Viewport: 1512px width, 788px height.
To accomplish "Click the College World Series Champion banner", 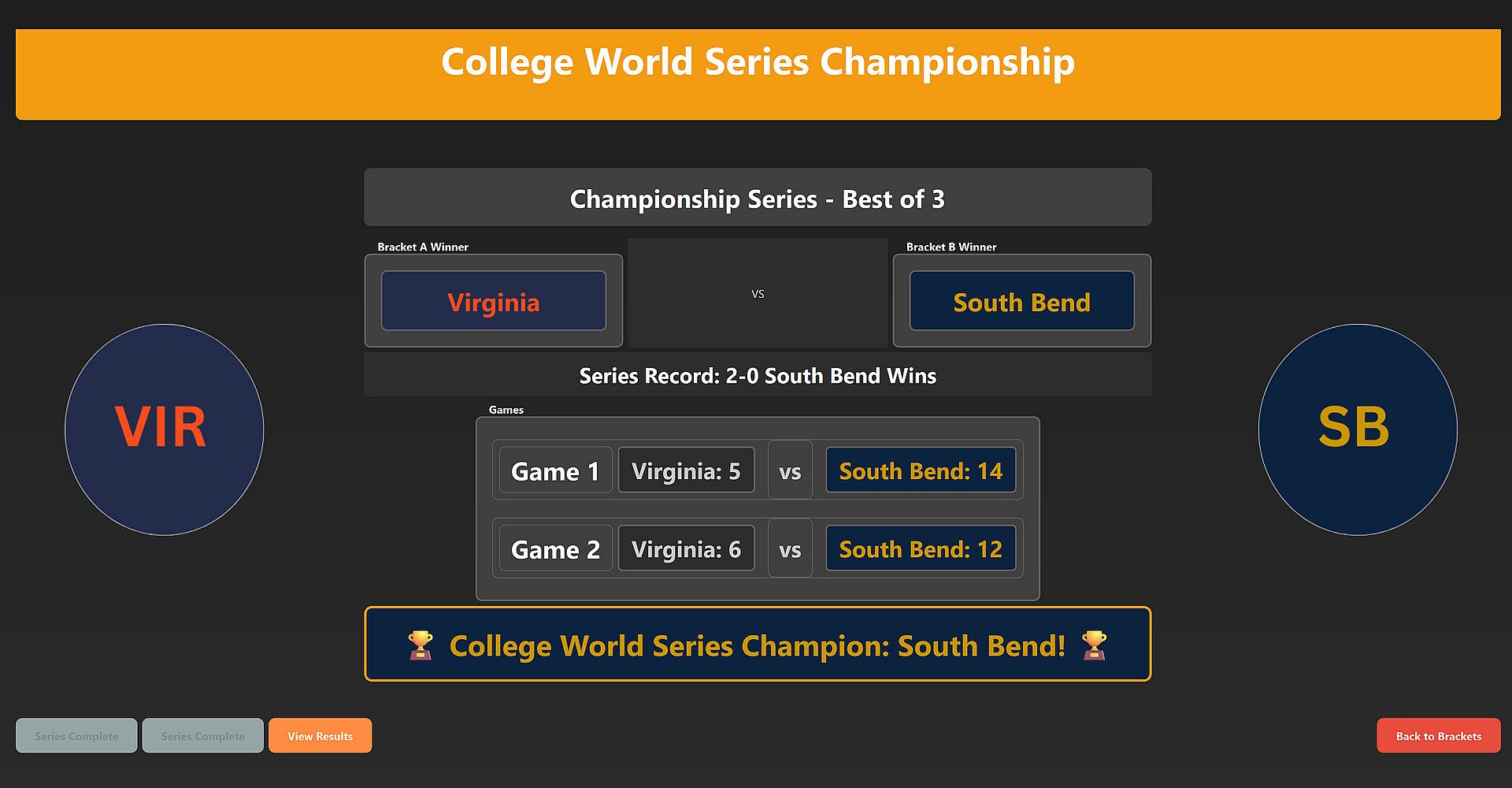I will point(758,645).
